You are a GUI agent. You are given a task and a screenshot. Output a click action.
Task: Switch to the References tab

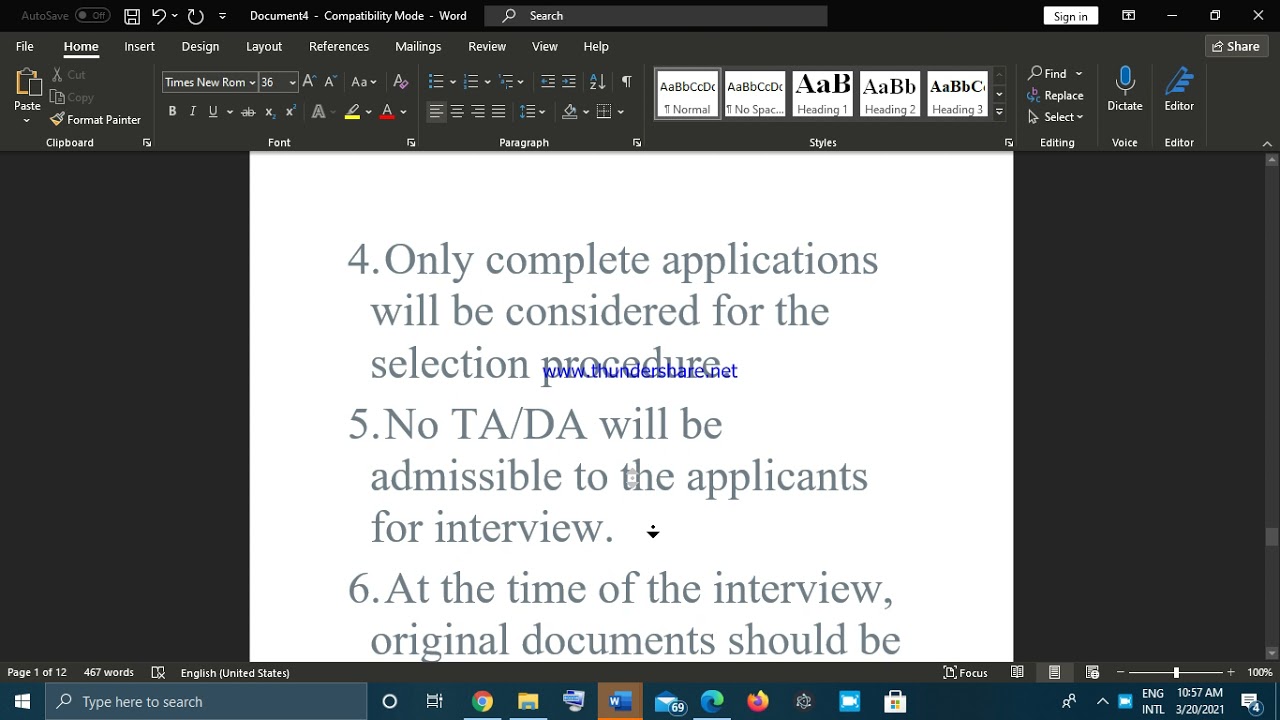pyautogui.click(x=339, y=46)
